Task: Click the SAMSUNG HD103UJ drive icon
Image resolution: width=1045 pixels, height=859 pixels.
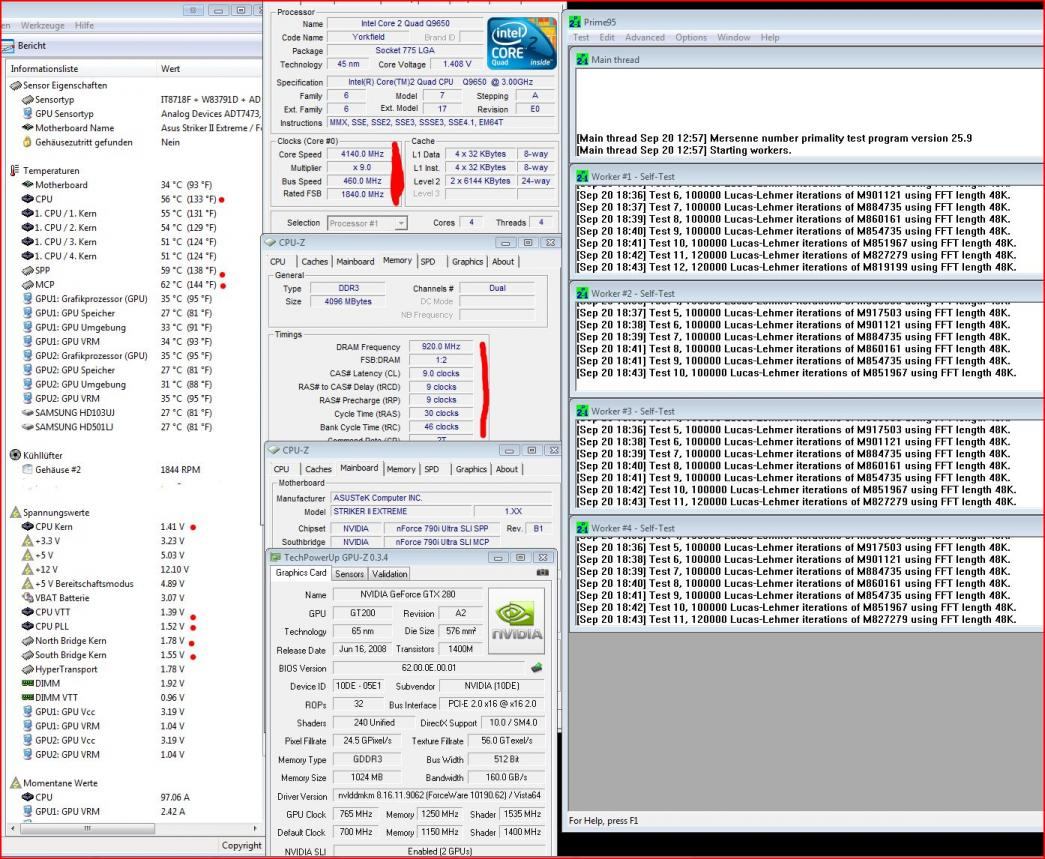Action: click(27, 413)
